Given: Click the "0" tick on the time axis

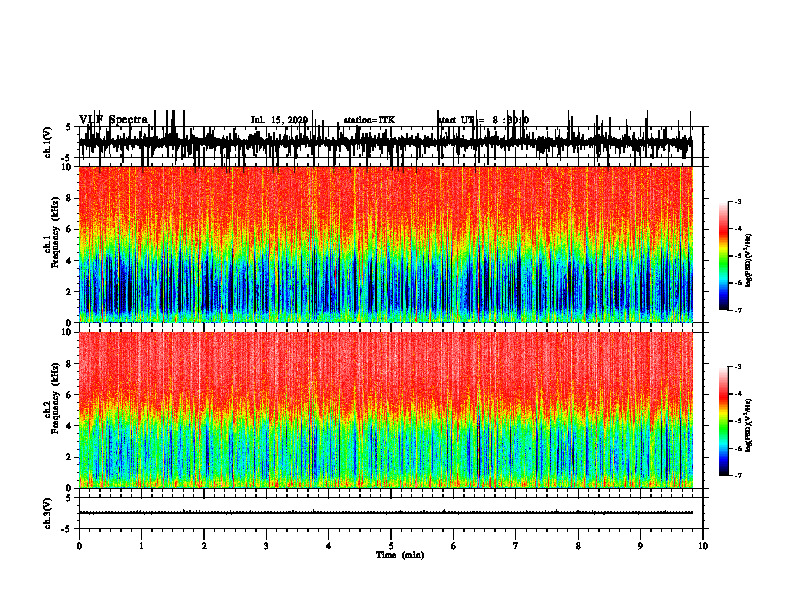Looking at the screenshot, I should click(79, 546).
